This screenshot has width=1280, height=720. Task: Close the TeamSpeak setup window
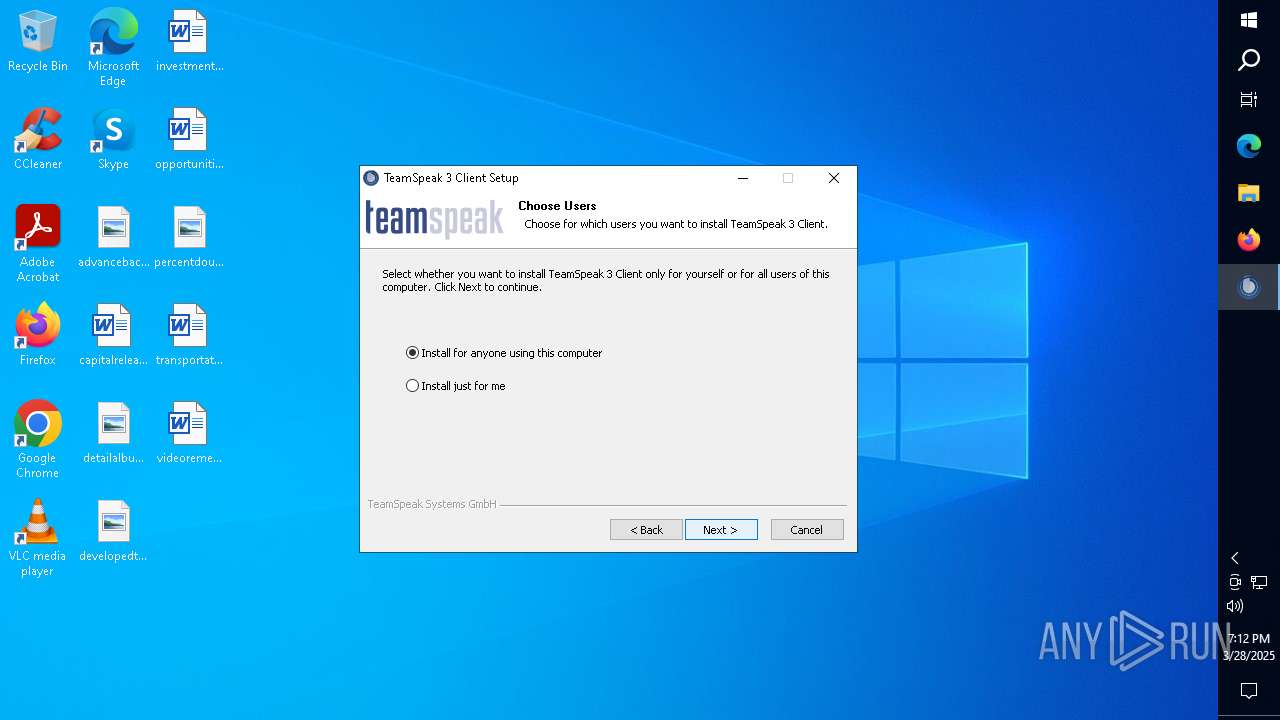click(x=834, y=178)
